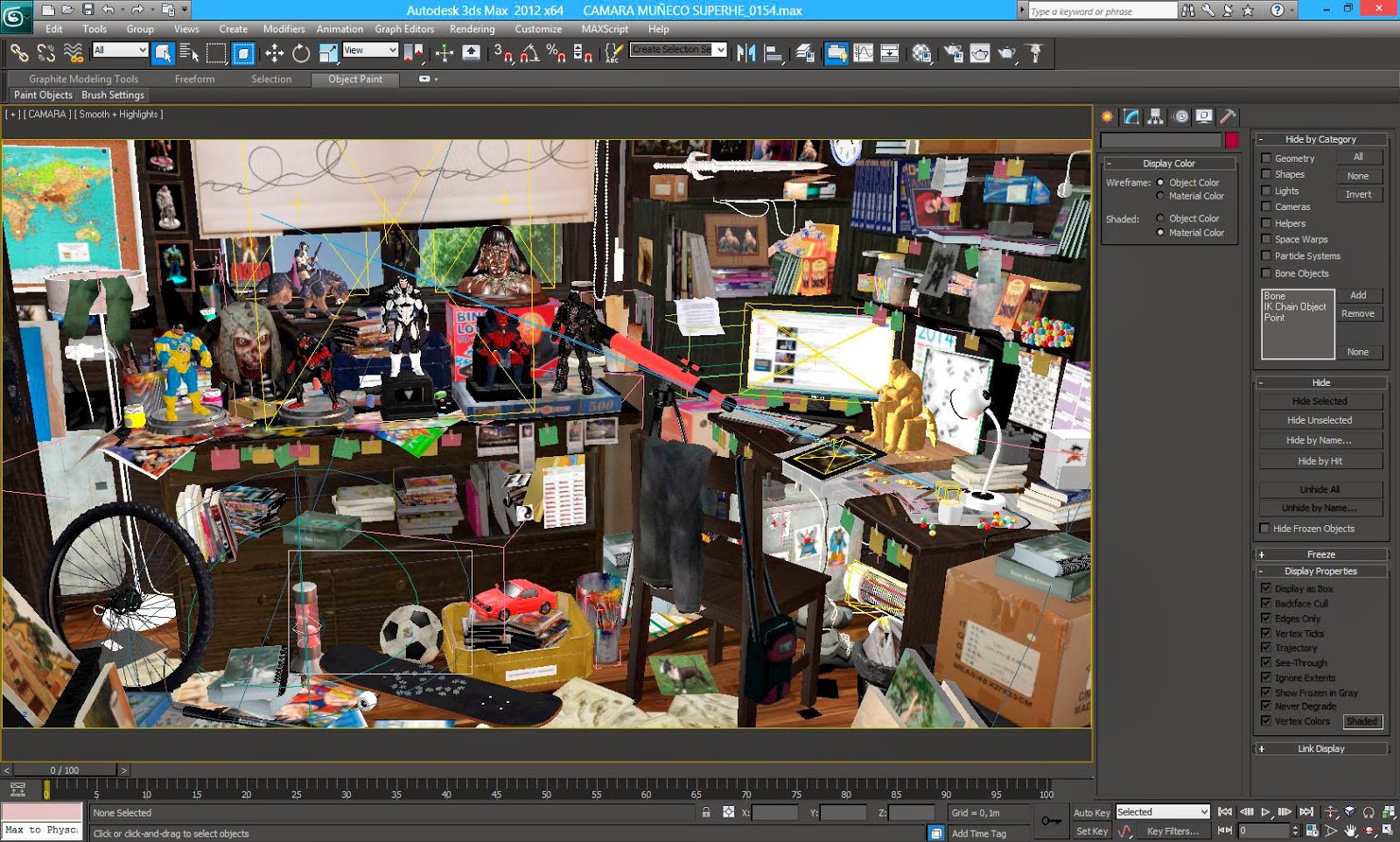Viewport: 1400px width, 842px height.
Task: Click the Auto Key button
Action: [x=1092, y=812]
